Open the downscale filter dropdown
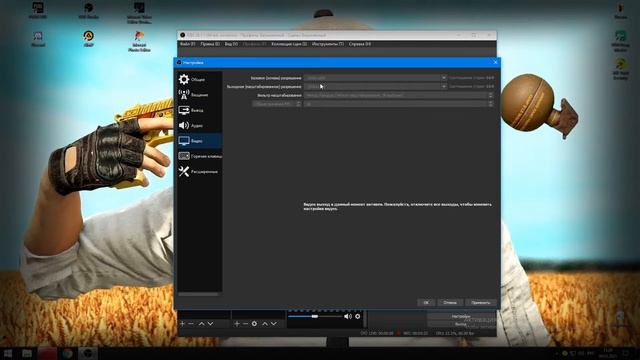This screenshot has width=640, height=360. [398, 95]
